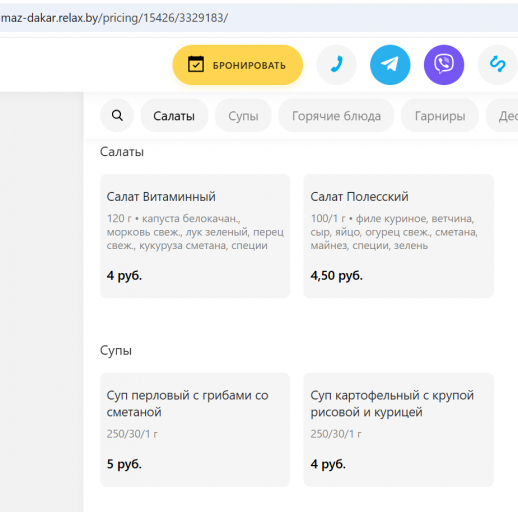
Task: Click the 4,50 руб. price label
Action: (x=336, y=276)
